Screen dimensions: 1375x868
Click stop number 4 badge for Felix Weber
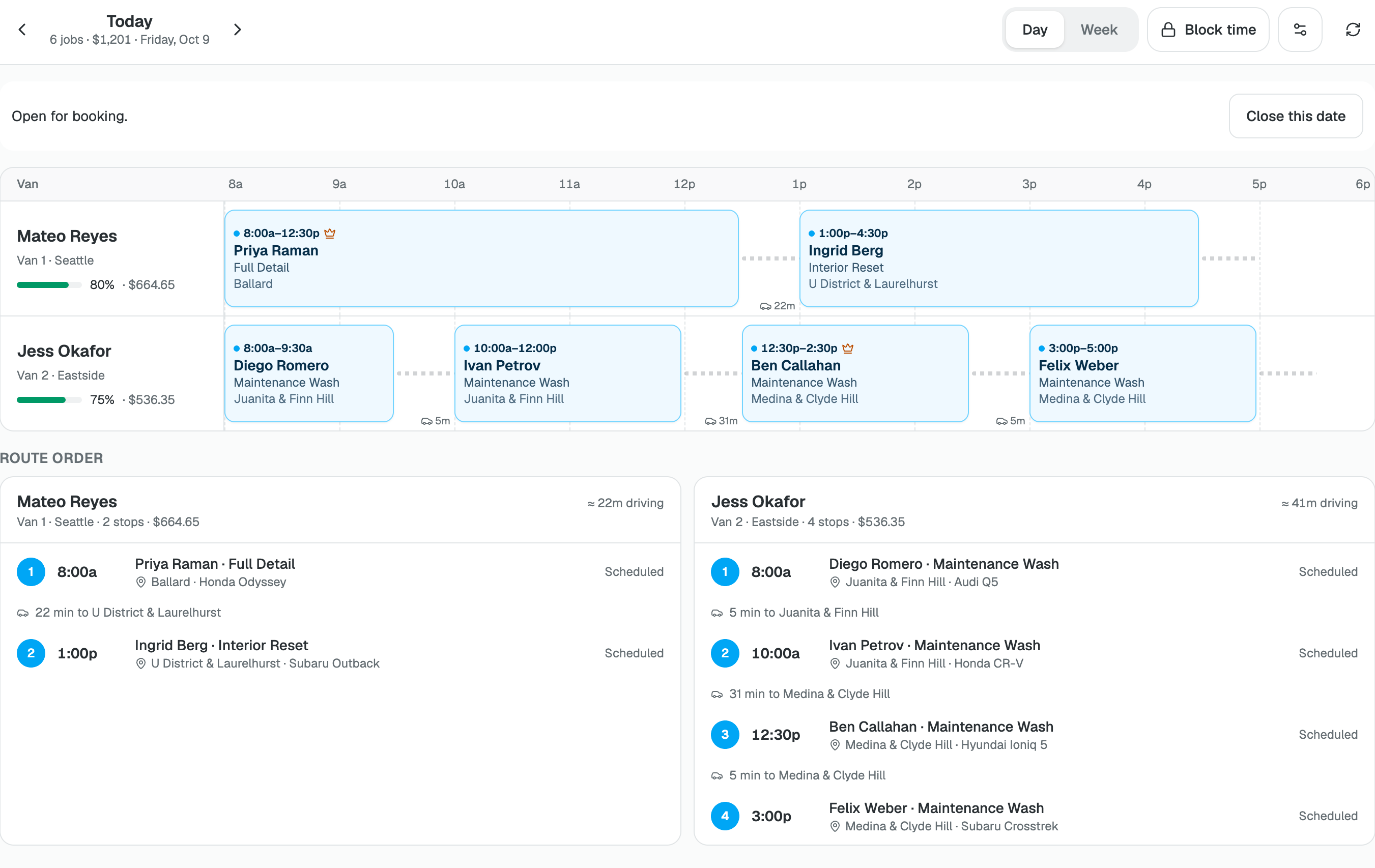[725, 816]
